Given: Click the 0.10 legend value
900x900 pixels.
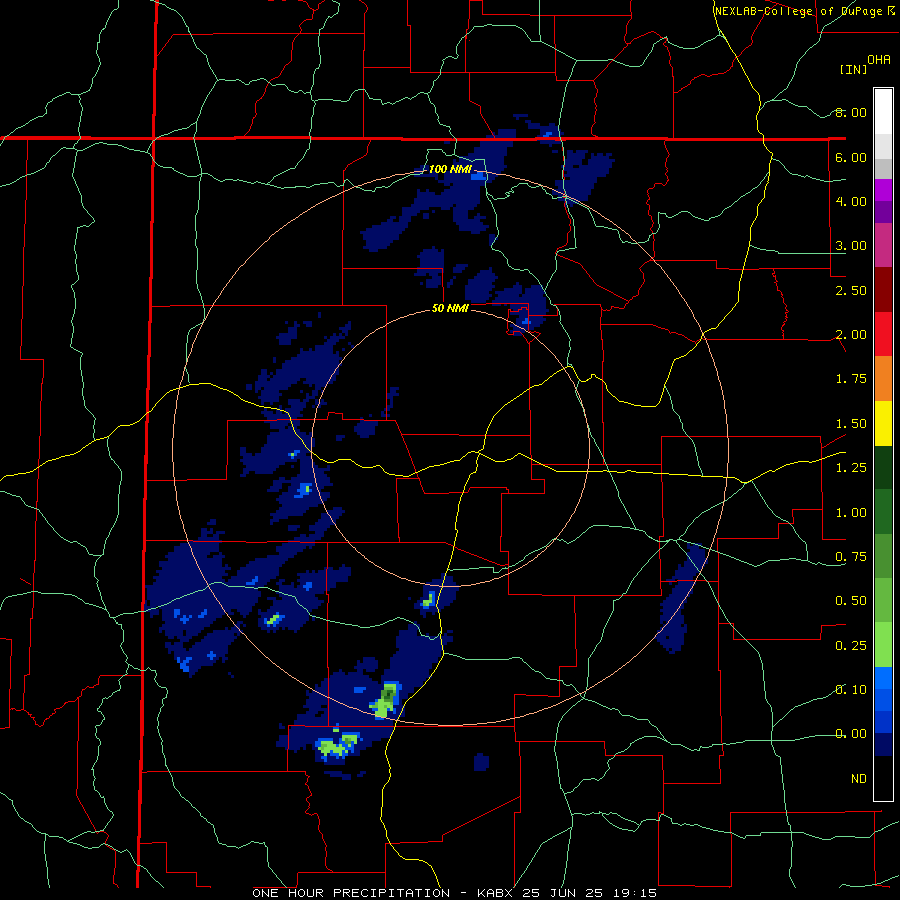Looking at the screenshot, I should point(851,690).
